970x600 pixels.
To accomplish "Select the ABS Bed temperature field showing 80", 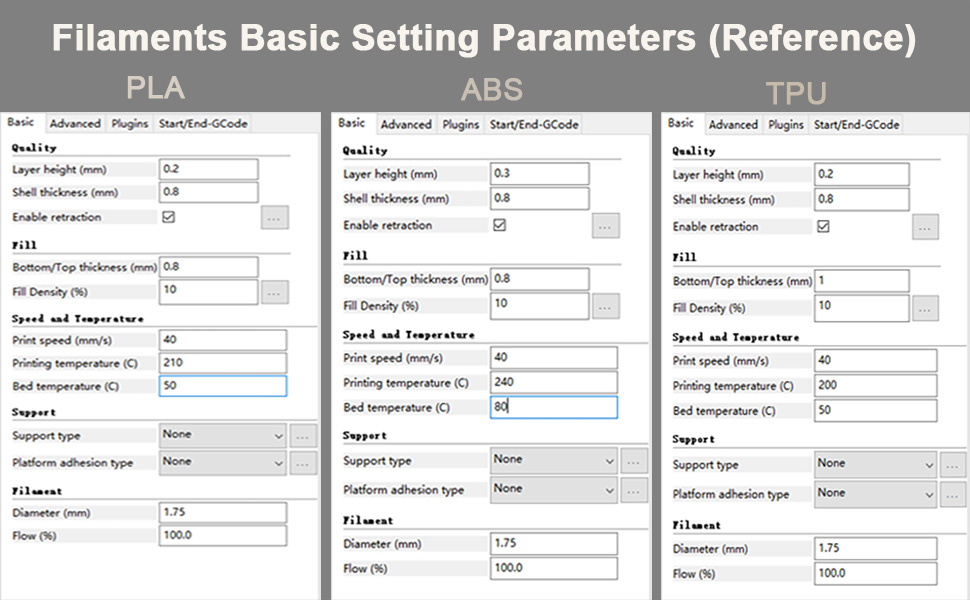I will 552,407.
